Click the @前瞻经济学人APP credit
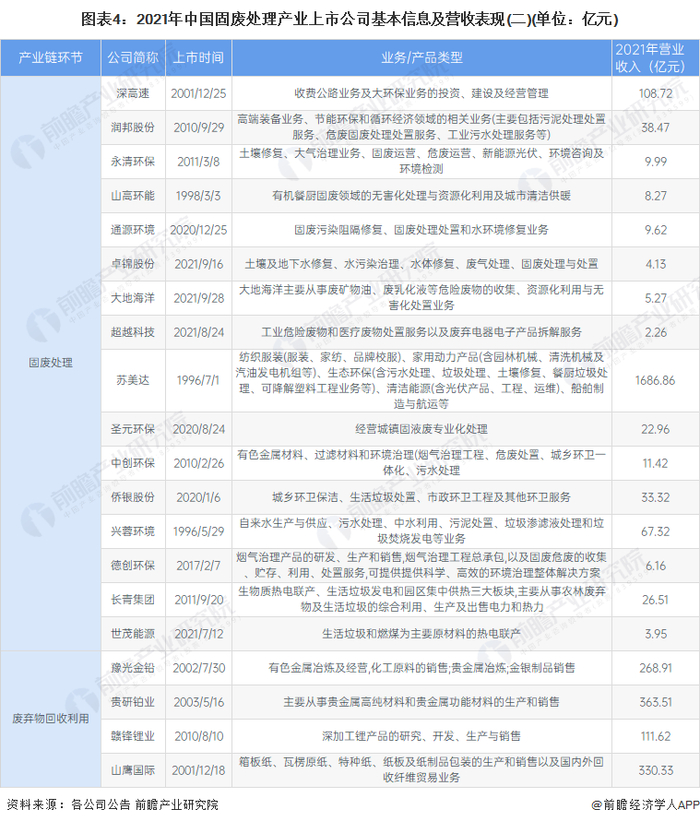The height and width of the screenshot is (824, 700). 645,805
